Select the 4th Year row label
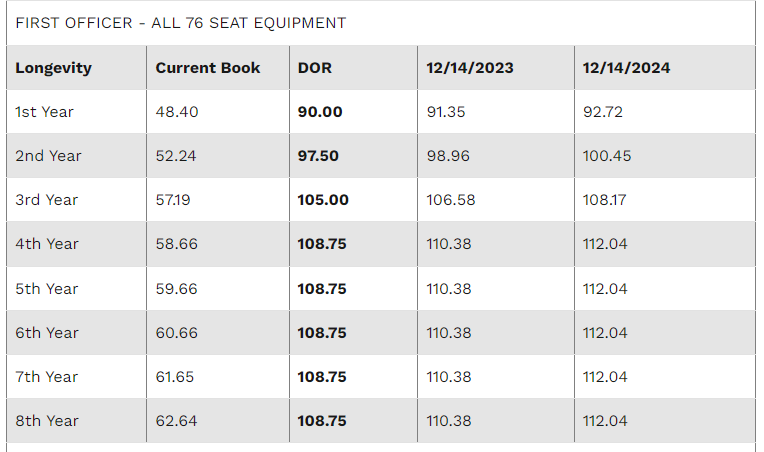 [46, 244]
